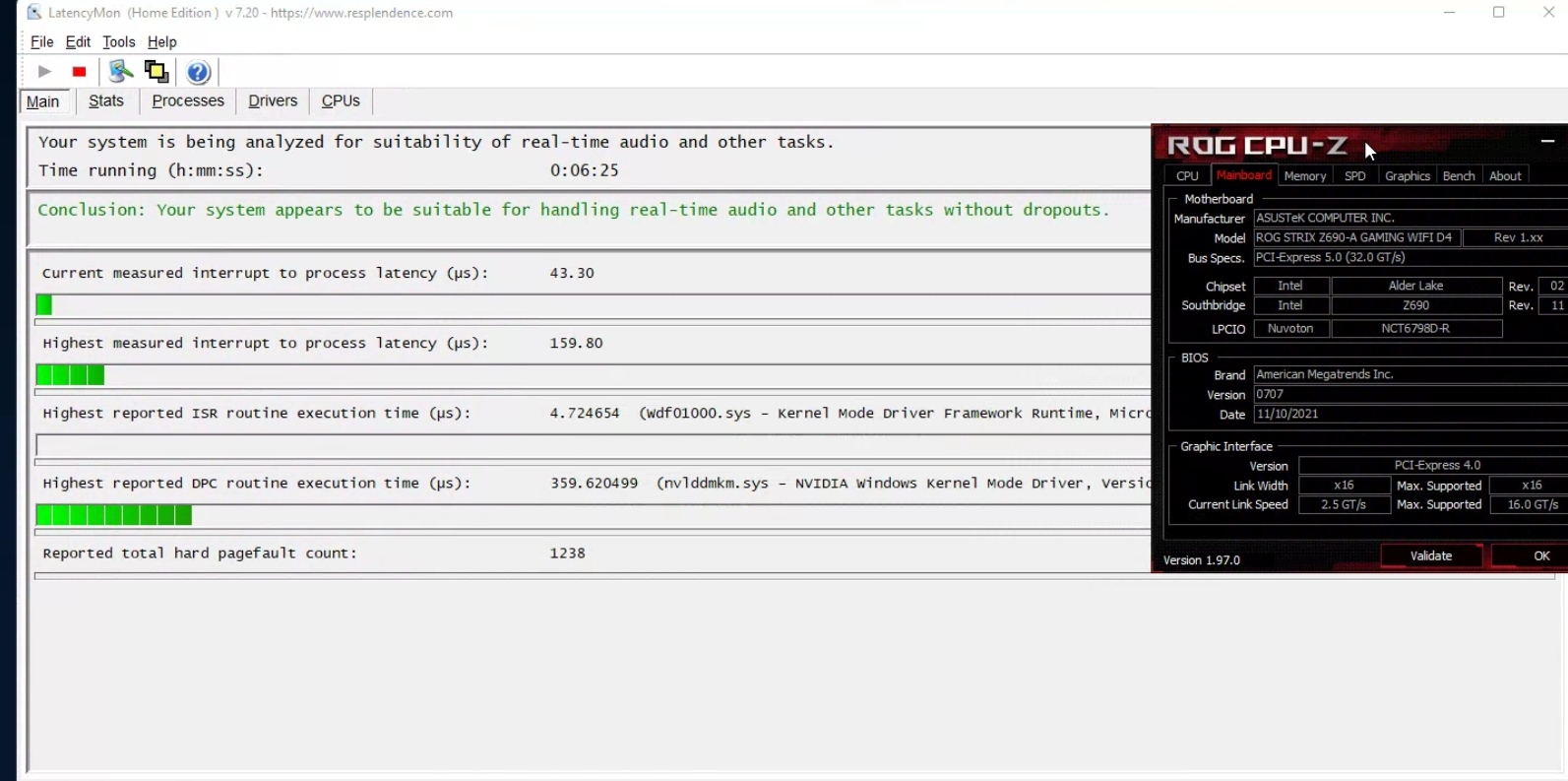Open the Memory tab in CPU-Z
Viewport: 1568px width, 781px height.
[x=1305, y=176]
